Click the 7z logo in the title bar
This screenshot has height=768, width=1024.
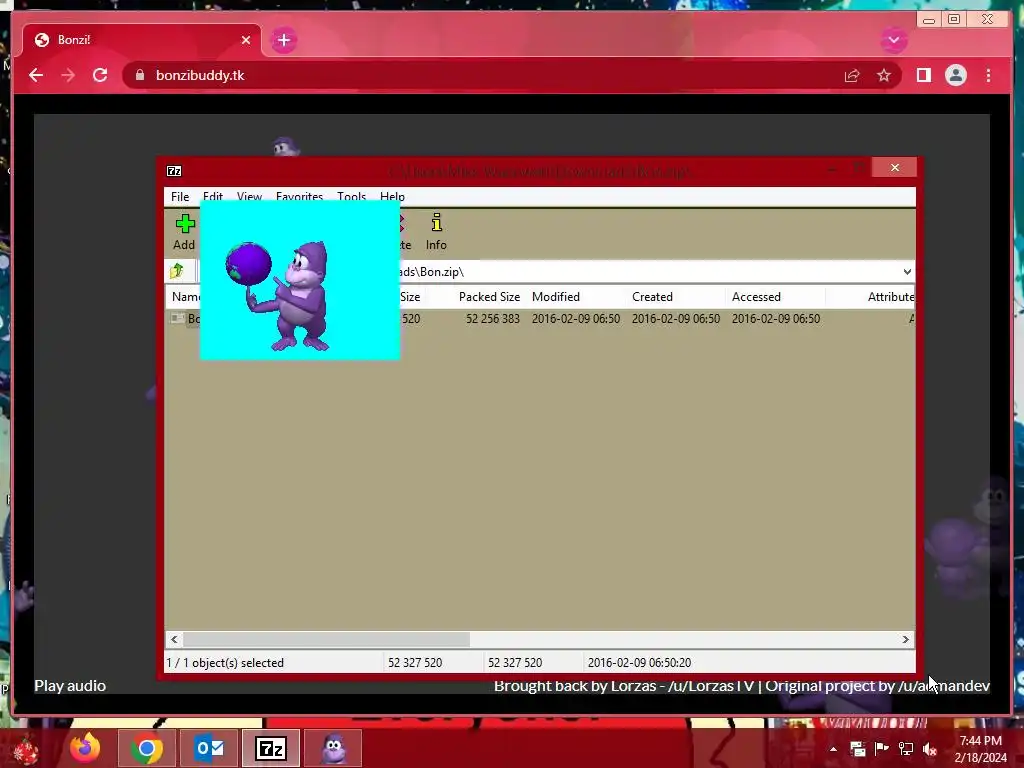click(x=174, y=171)
